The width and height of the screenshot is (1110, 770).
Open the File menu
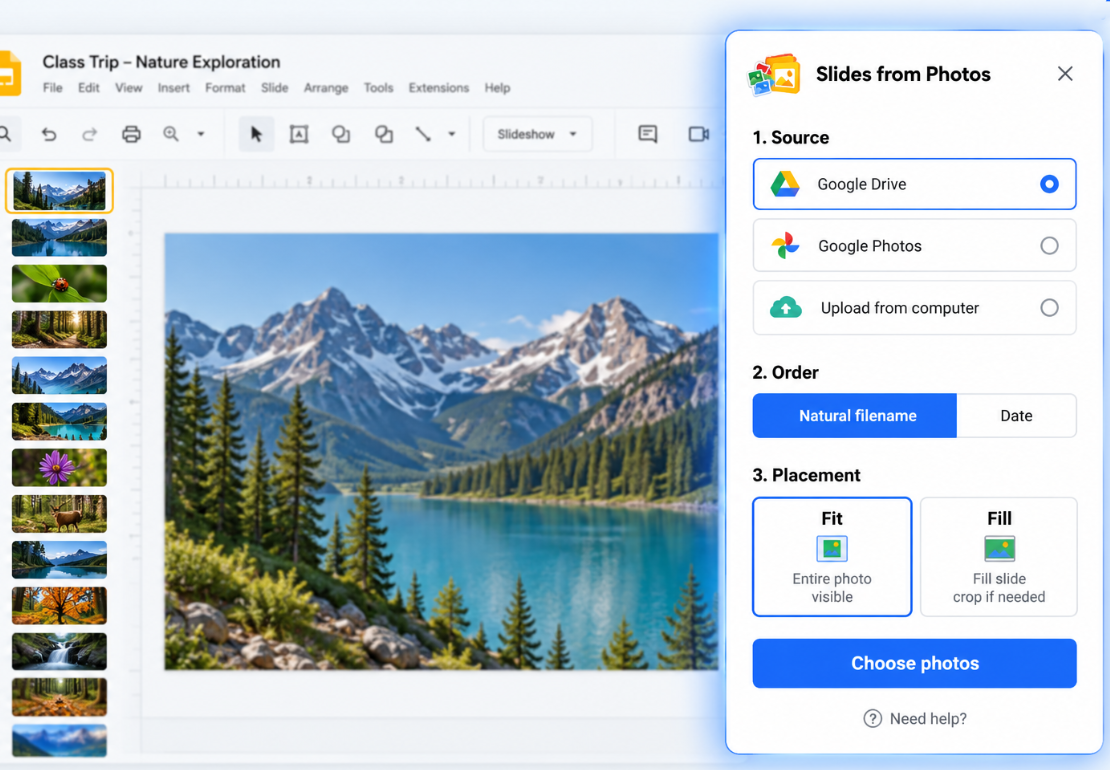pos(52,88)
